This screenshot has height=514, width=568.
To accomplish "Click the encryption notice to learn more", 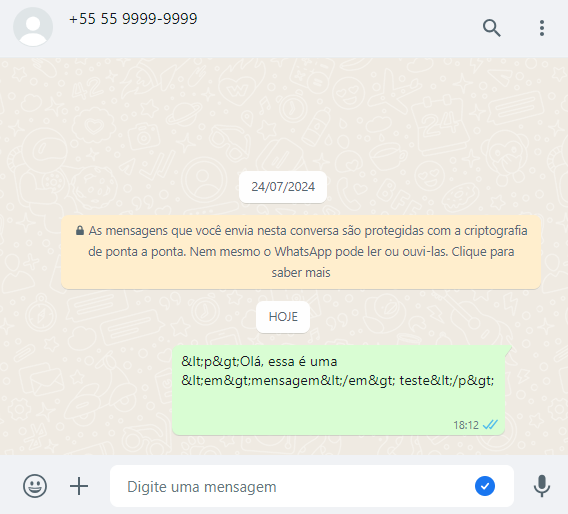I will (301, 252).
